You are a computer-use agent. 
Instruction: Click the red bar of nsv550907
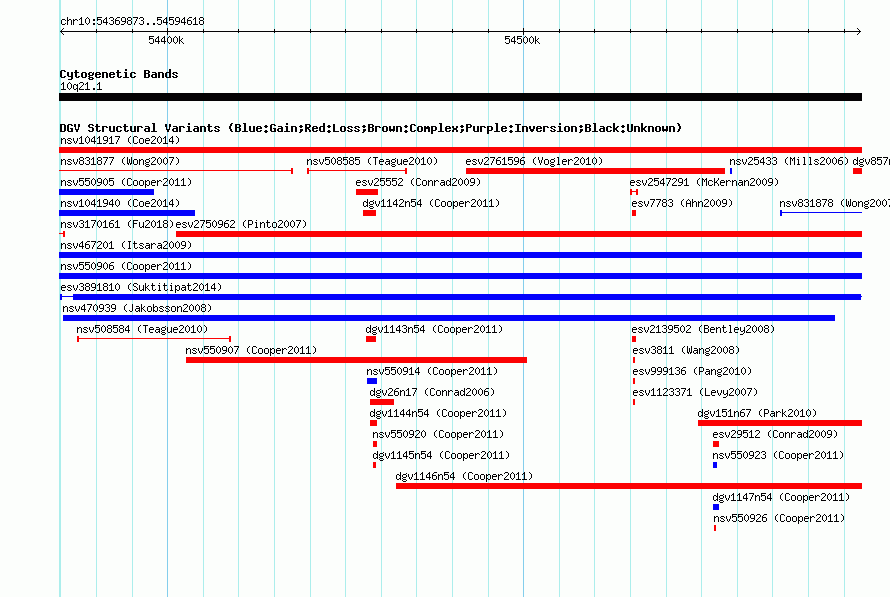coord(356,360)
